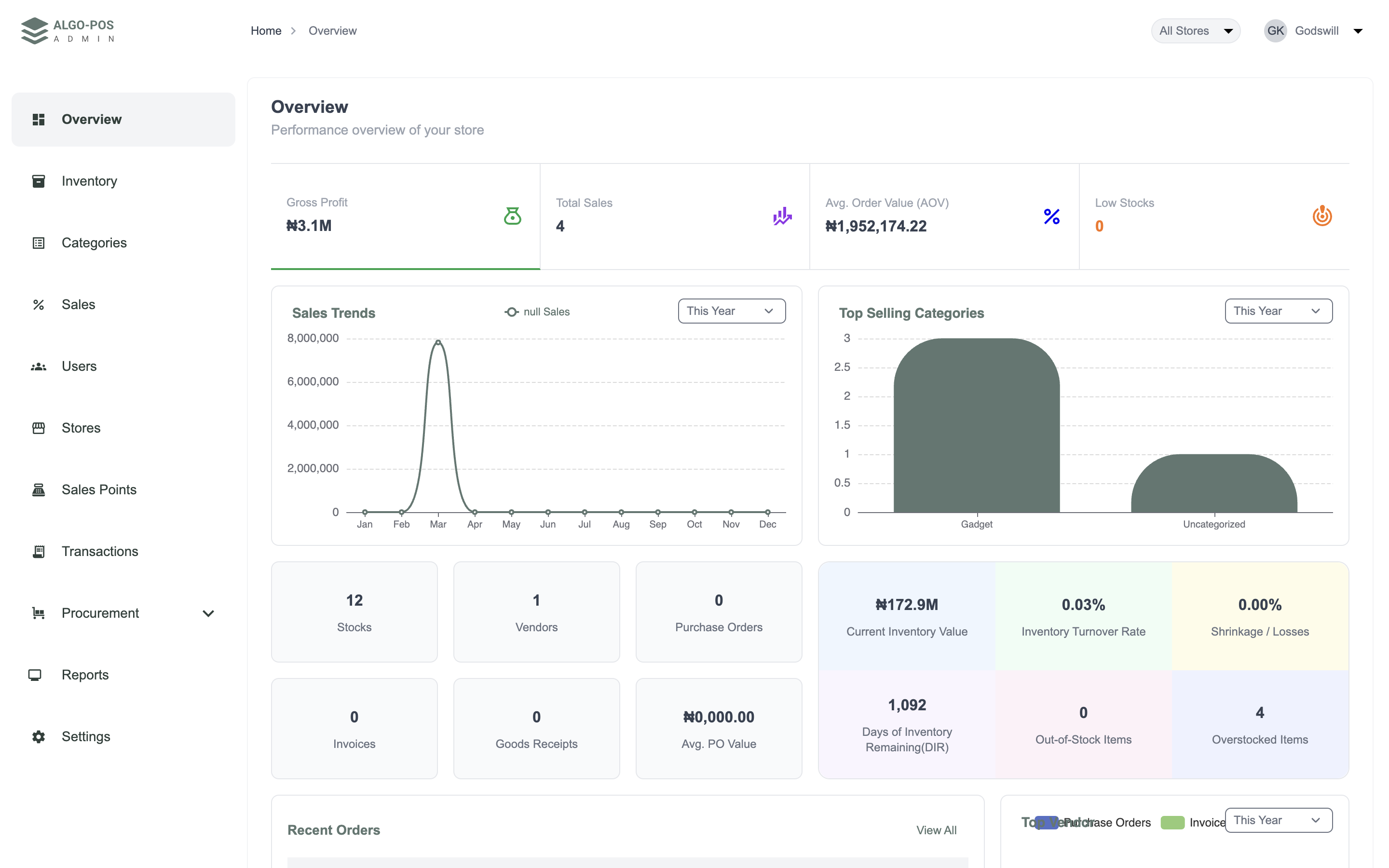Image resolution: width=1389 pixels, height=868 pixels.
Task: Click the Avg. PO Value card
Action: tap(719, 729)
